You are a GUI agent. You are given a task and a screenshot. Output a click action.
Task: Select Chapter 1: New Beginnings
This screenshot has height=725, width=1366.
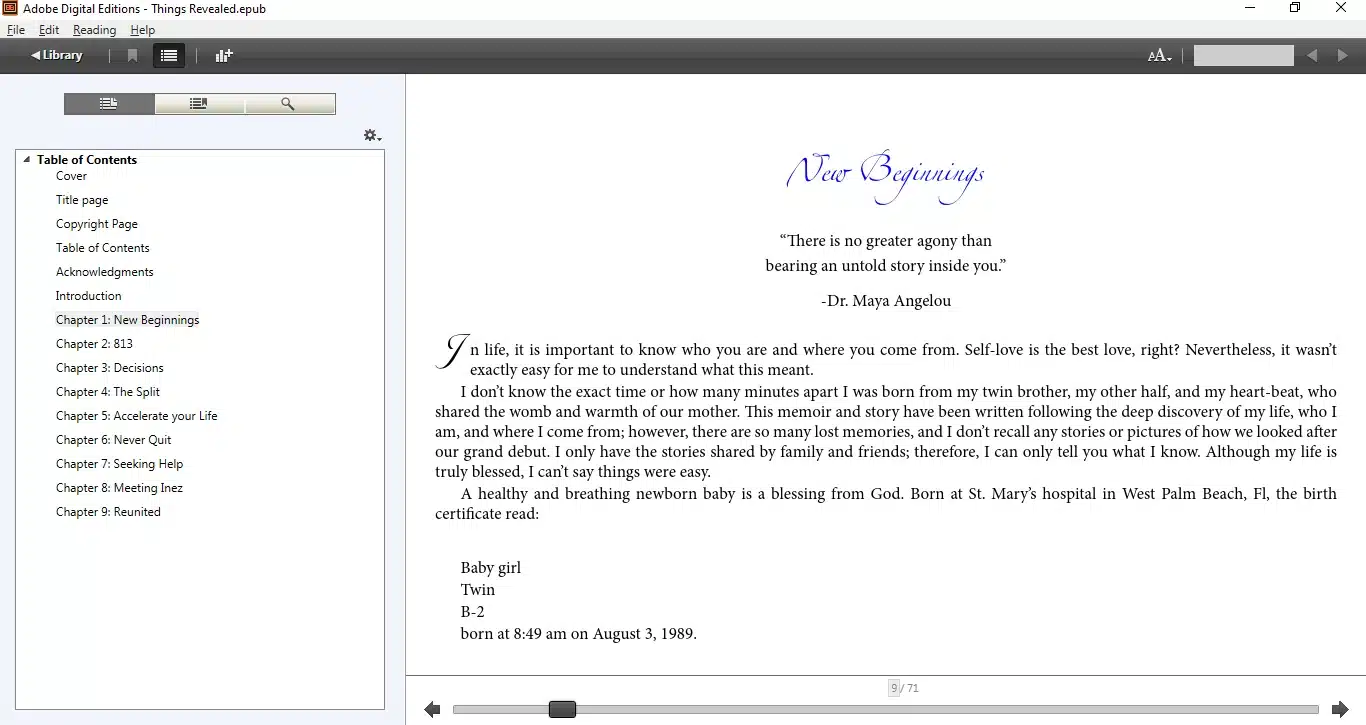click(128, 320)
